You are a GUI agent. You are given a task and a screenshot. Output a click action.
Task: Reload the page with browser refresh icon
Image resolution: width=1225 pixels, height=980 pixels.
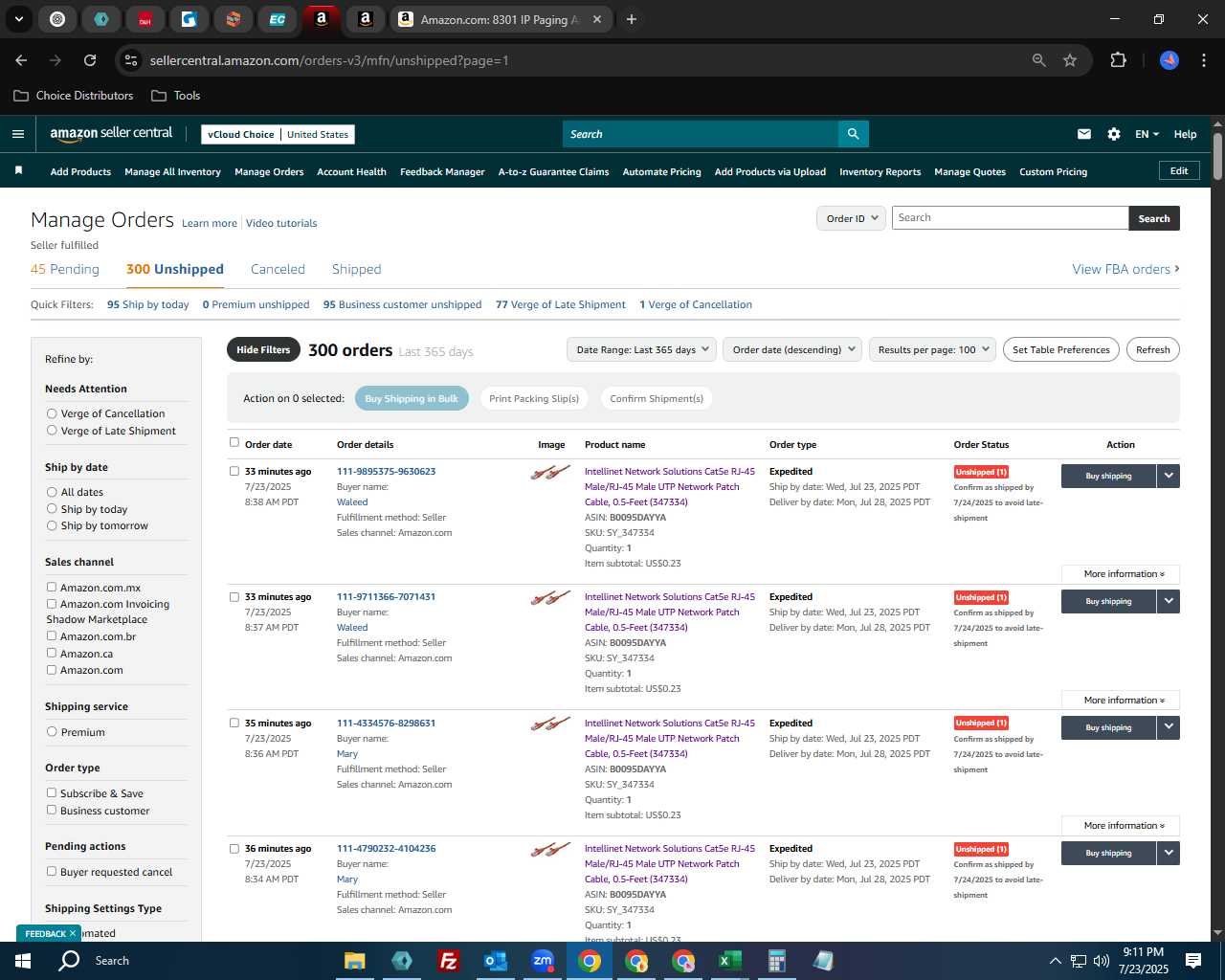click(90, 60)
